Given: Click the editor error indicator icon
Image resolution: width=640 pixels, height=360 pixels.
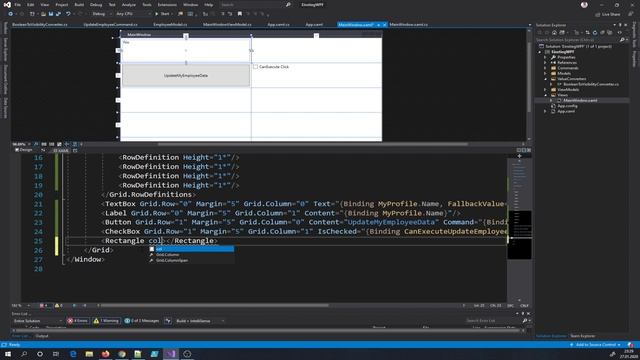Looking at the screenshot, I should pyautogui.click(x=43, y=305).
